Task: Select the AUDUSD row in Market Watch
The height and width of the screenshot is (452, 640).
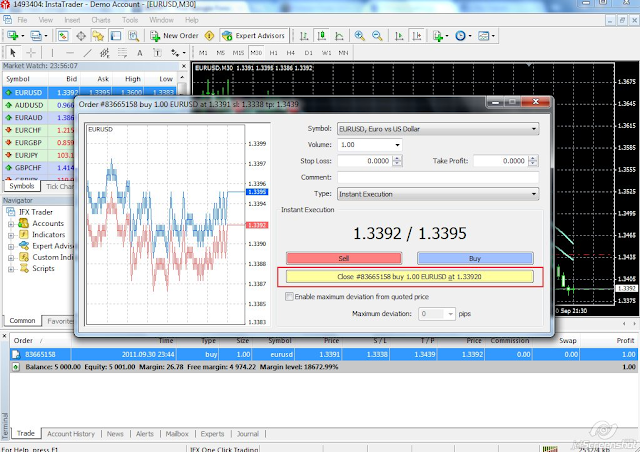Action: click(39, 105)
